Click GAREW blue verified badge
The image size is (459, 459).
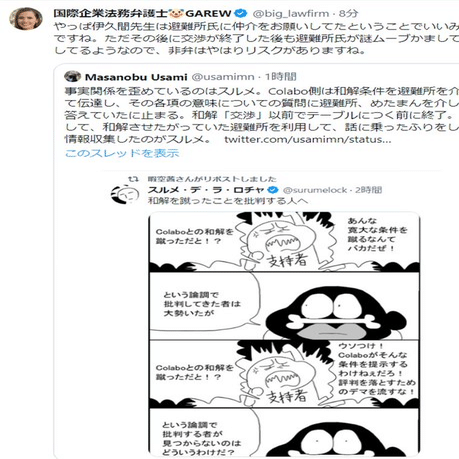[x=241, y=13]
